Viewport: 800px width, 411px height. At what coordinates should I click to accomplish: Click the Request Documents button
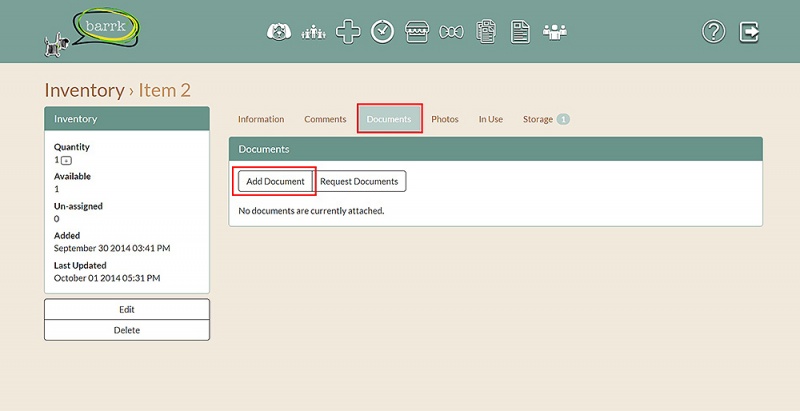pos(359,181)
